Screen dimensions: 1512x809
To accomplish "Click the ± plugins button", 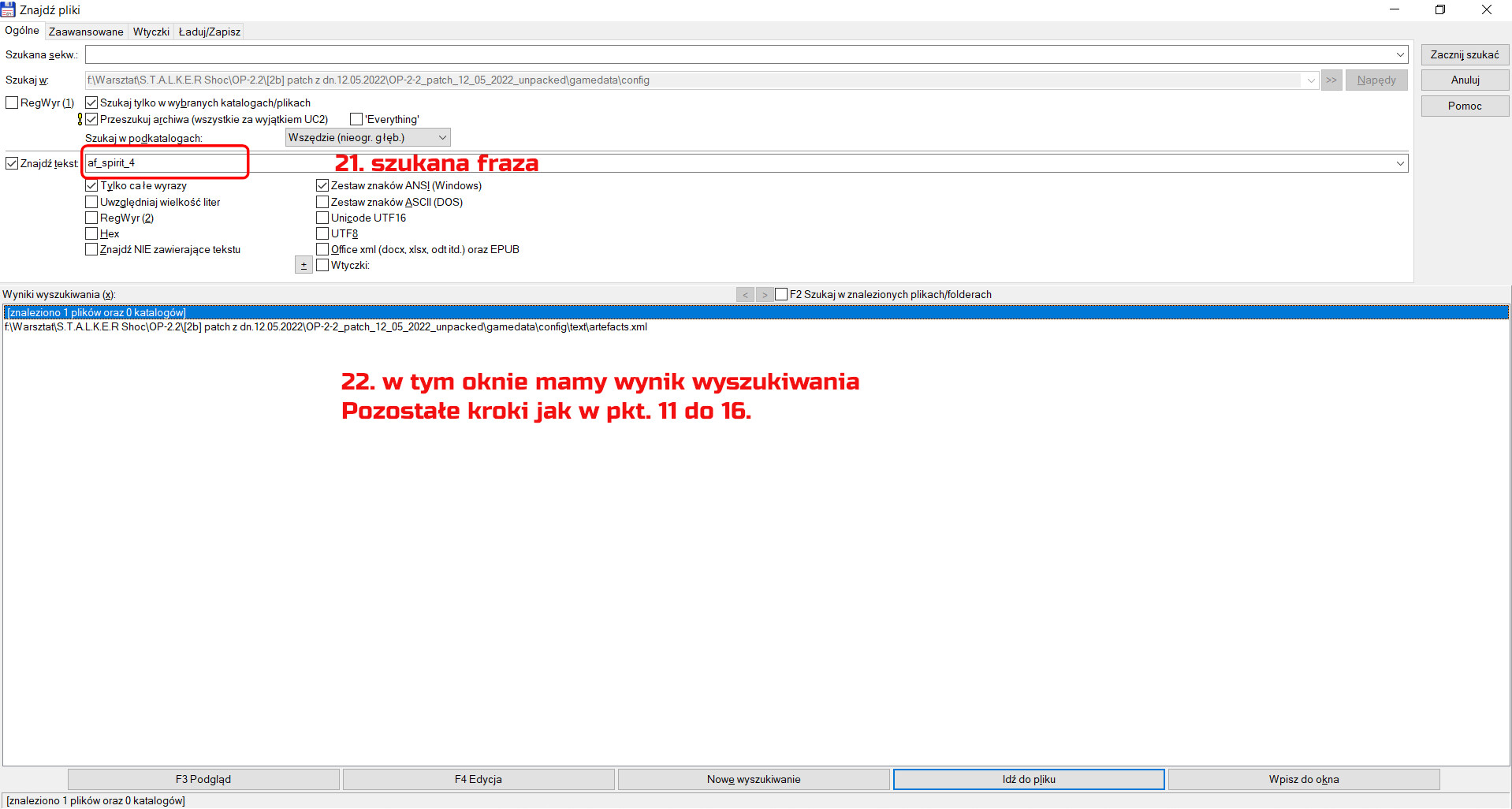I will tap(304, 265).
